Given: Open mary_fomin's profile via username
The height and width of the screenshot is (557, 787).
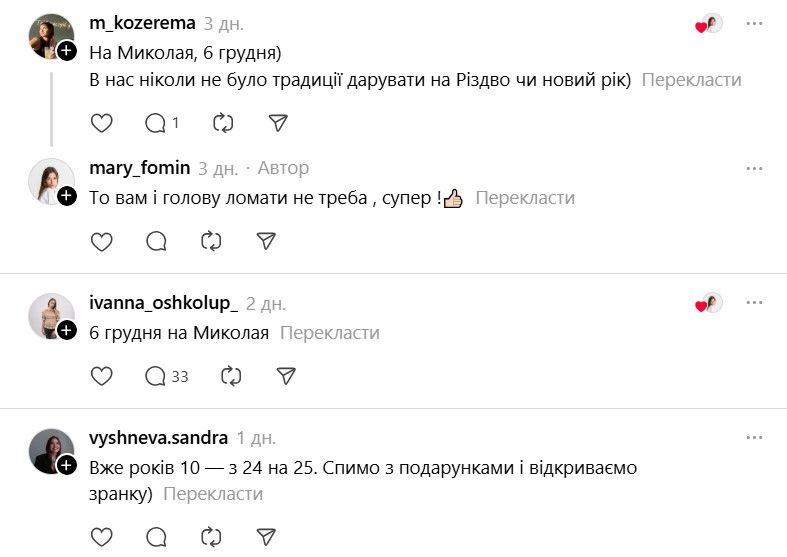Looking at the screenshot, I should [x=139, y=168].
